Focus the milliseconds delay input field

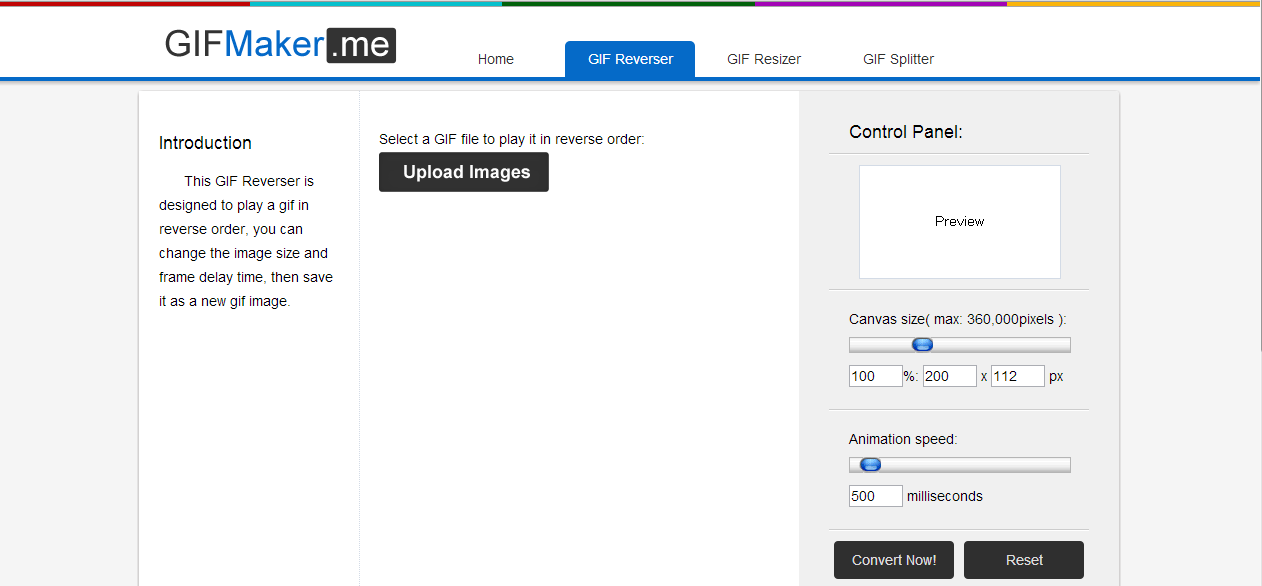875,496
